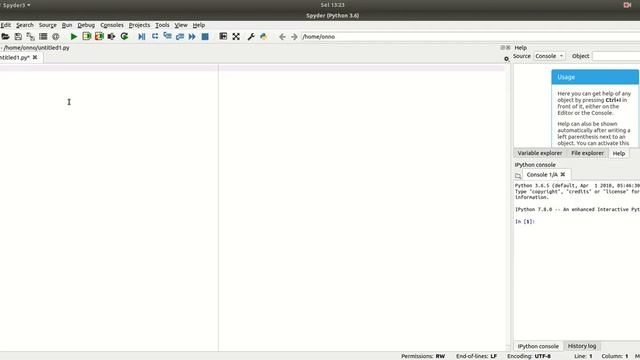Click the screen recording indicator in top bar
This screenshot has height=360, width=640.
tap(627, 5)
